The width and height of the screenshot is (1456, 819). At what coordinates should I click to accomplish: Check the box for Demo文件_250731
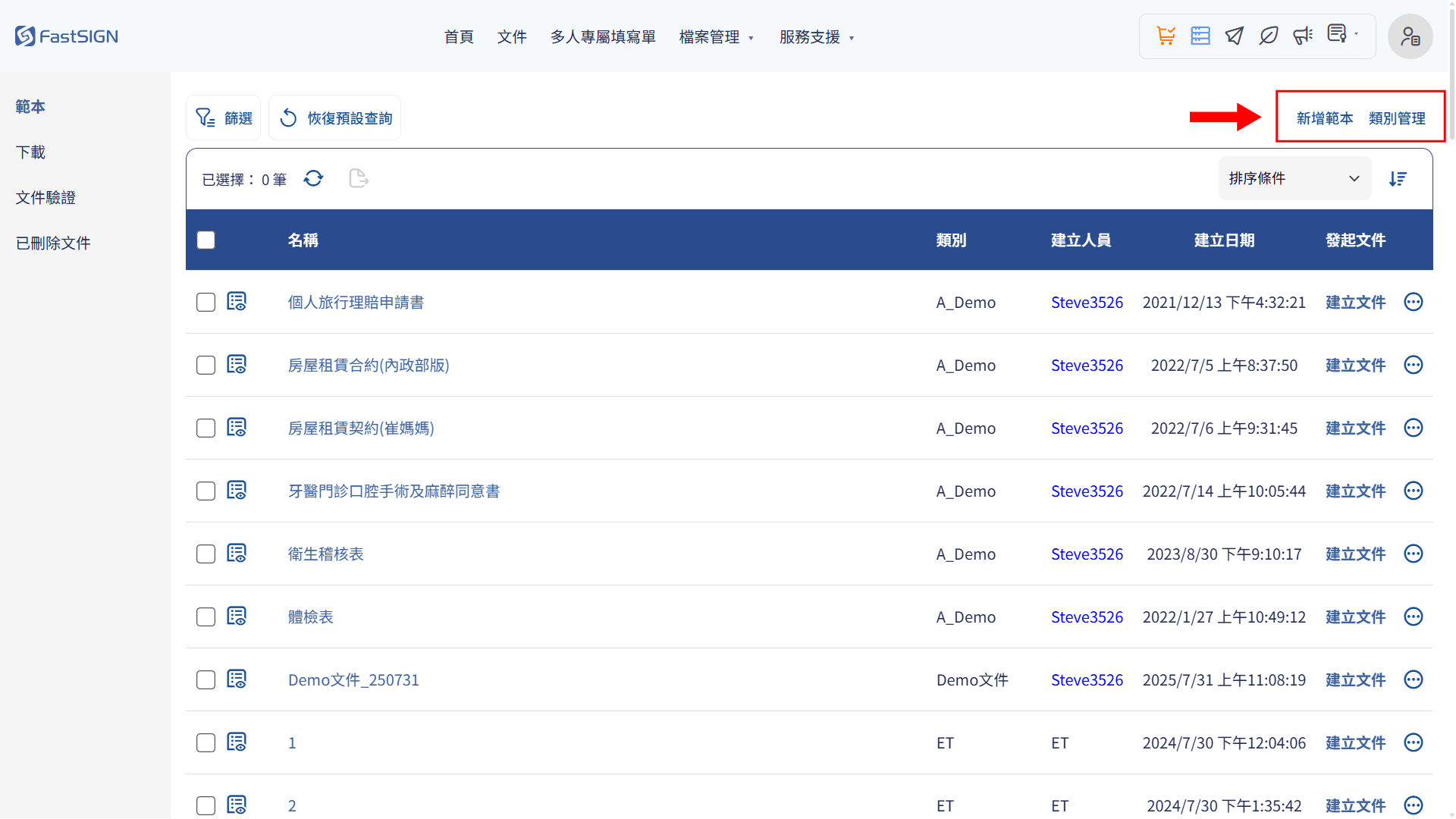point(206,679)
